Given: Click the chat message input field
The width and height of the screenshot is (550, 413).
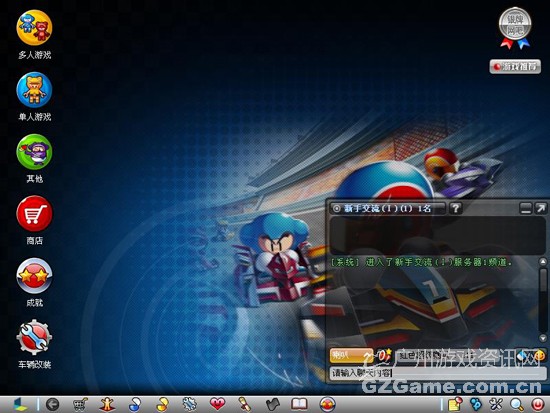Looking at the screenshot, I should coord(435,373).
